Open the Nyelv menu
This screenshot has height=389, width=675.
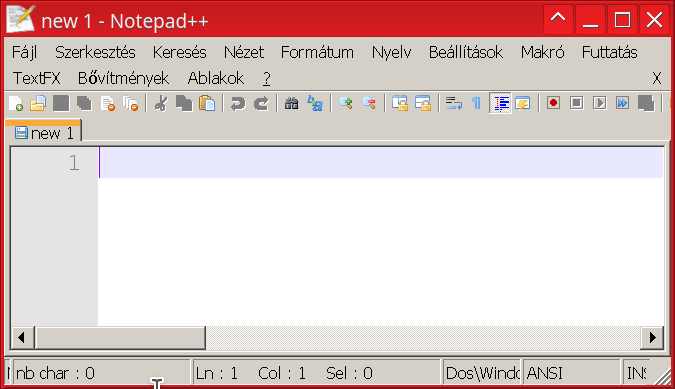point(391,52)
